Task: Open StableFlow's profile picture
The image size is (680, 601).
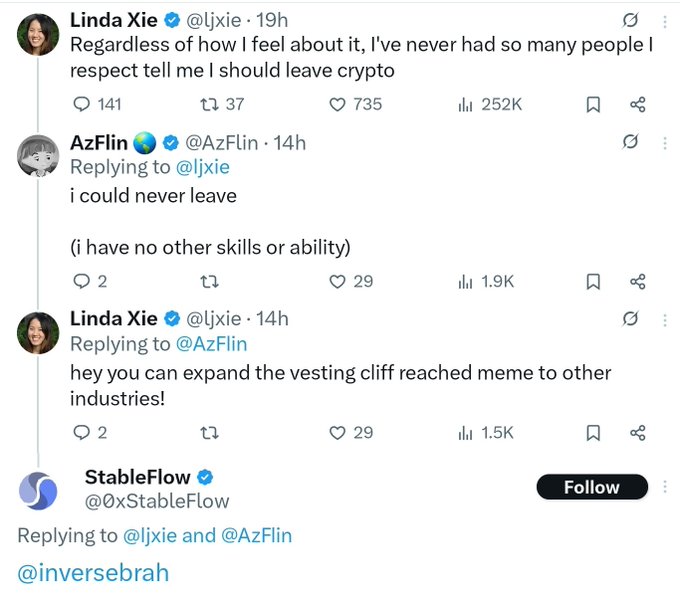Action: click(39, 490)
